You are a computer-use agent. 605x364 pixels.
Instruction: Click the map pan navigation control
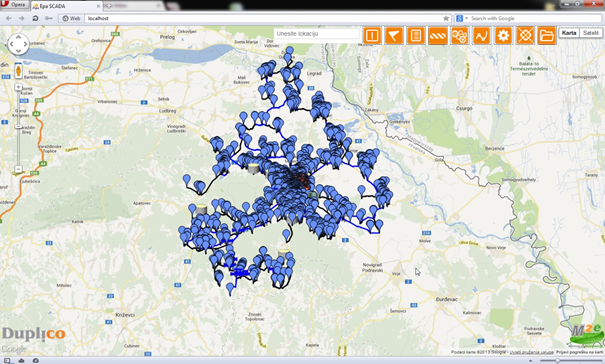pos(18,44)
